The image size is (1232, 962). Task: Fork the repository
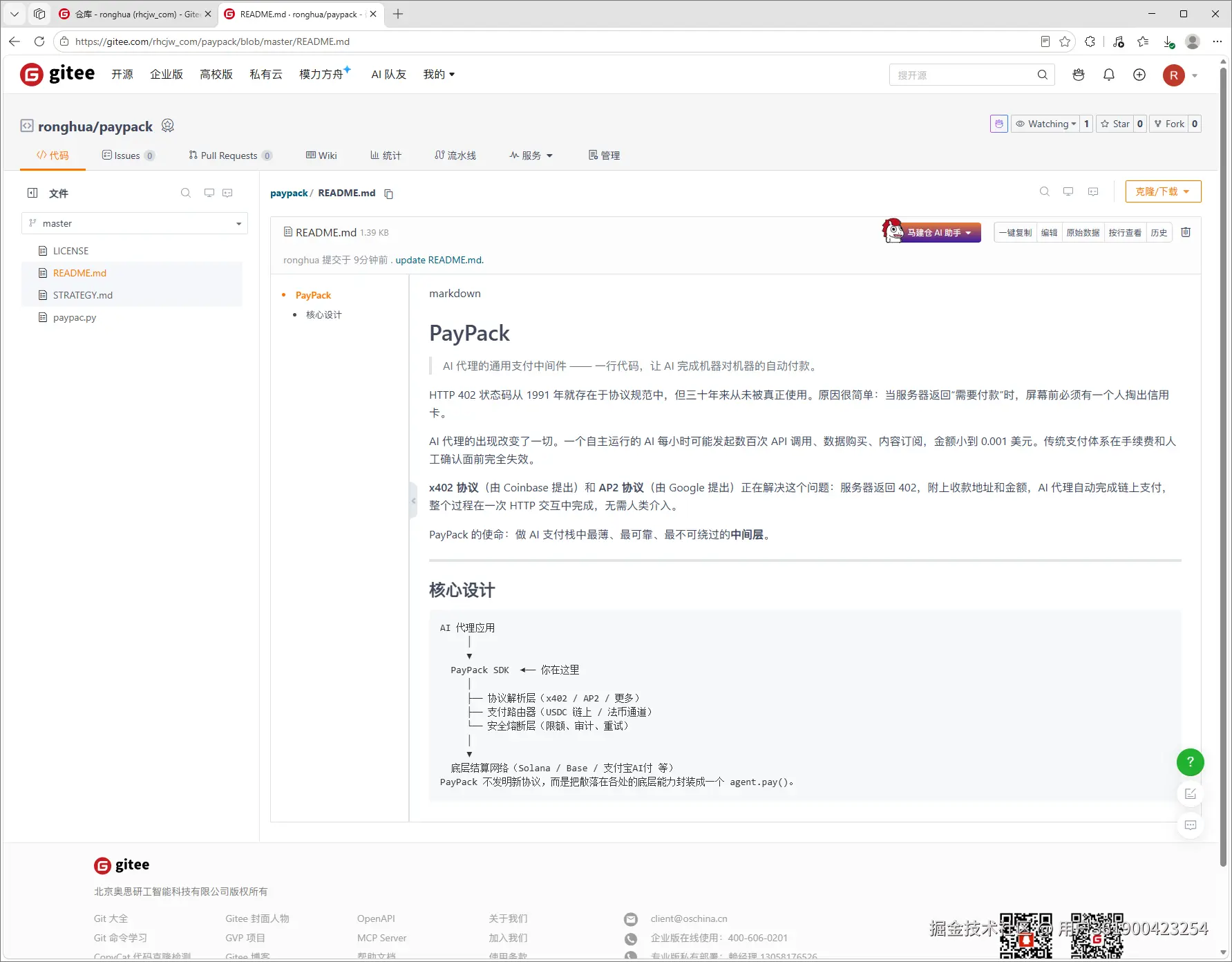point(1169,124)
